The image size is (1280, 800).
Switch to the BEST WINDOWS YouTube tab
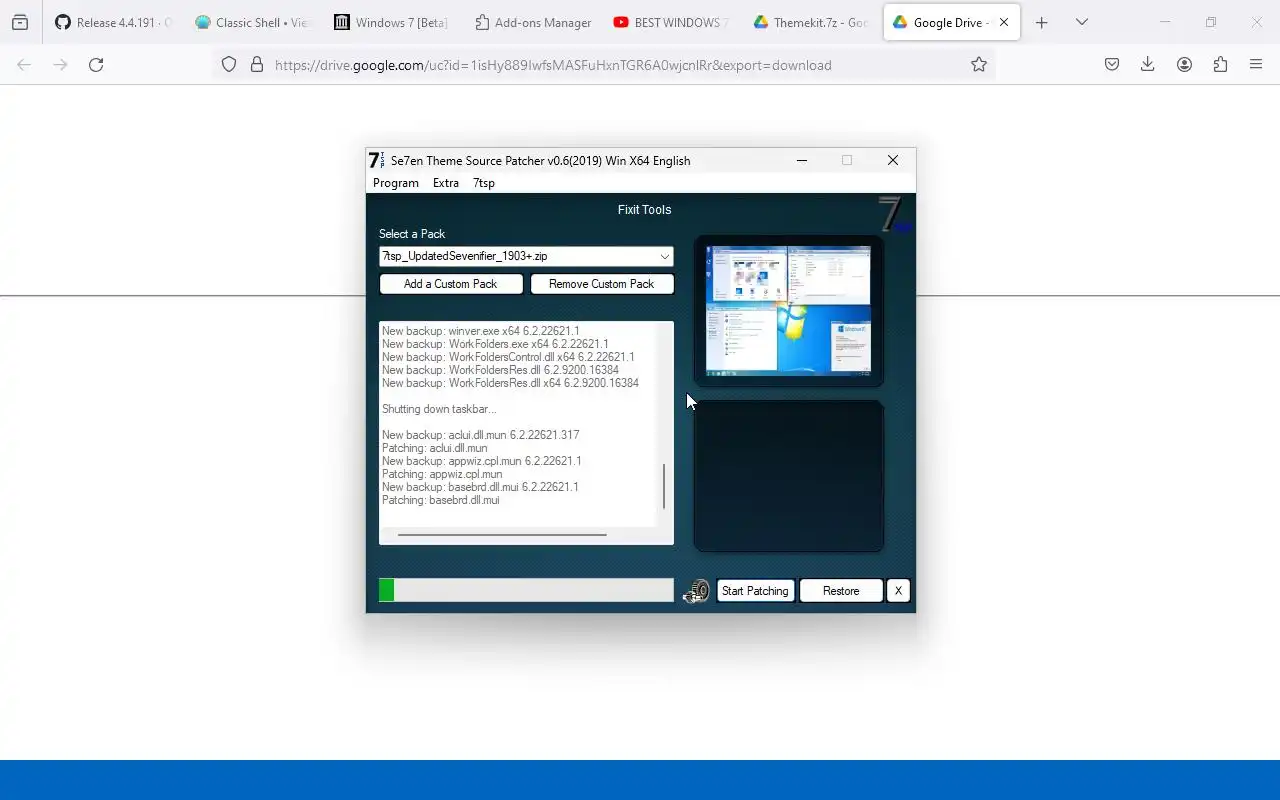point(670,22)
